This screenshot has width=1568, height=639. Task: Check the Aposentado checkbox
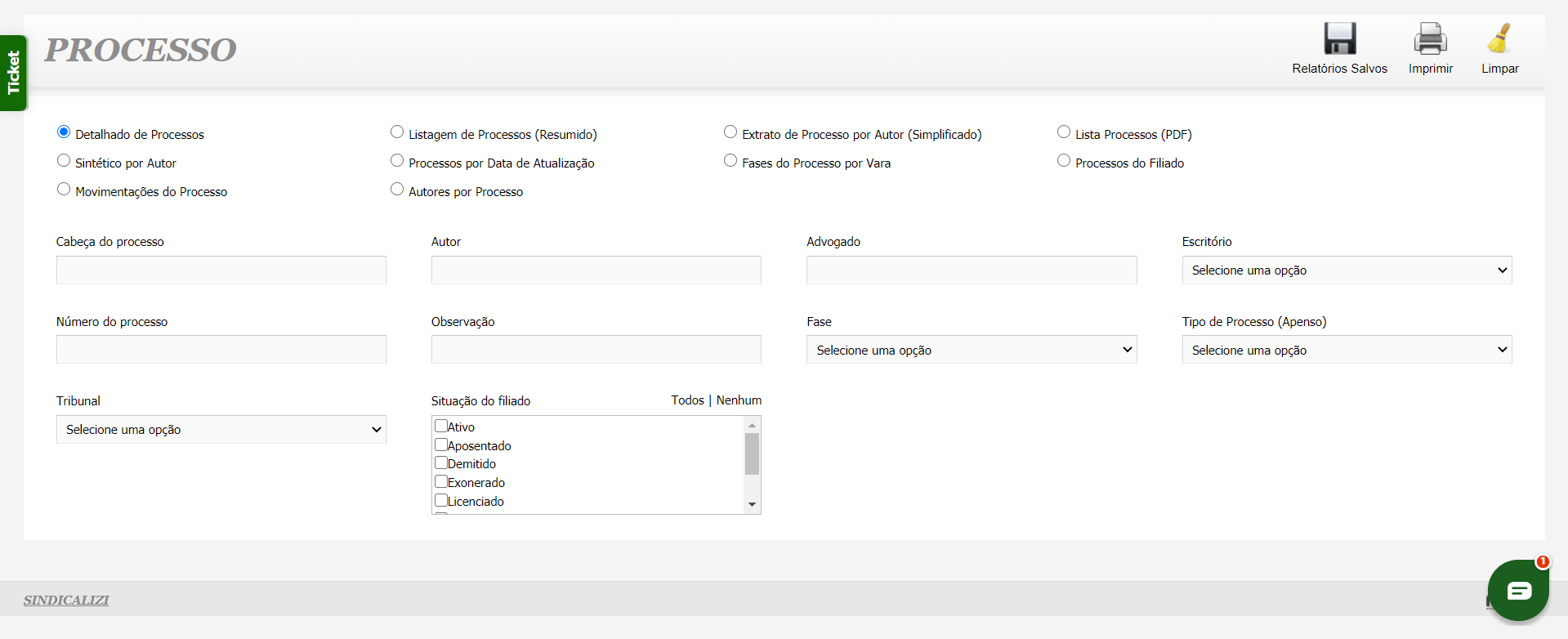point(441,445)
